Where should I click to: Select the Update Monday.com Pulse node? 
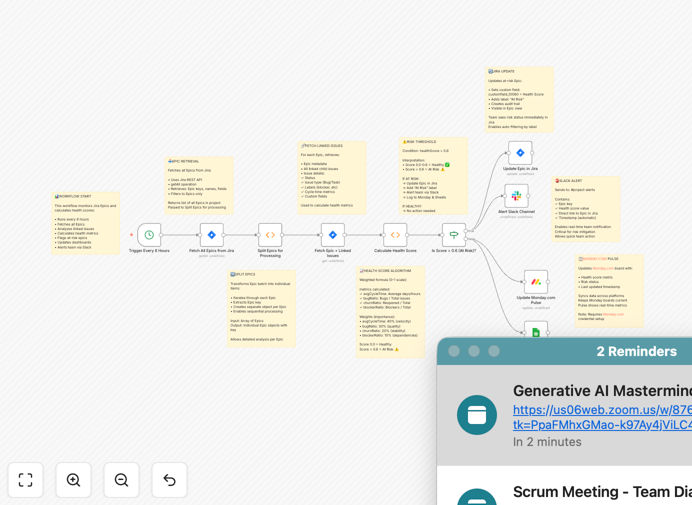pyautogui.click(x=536, y=282)
